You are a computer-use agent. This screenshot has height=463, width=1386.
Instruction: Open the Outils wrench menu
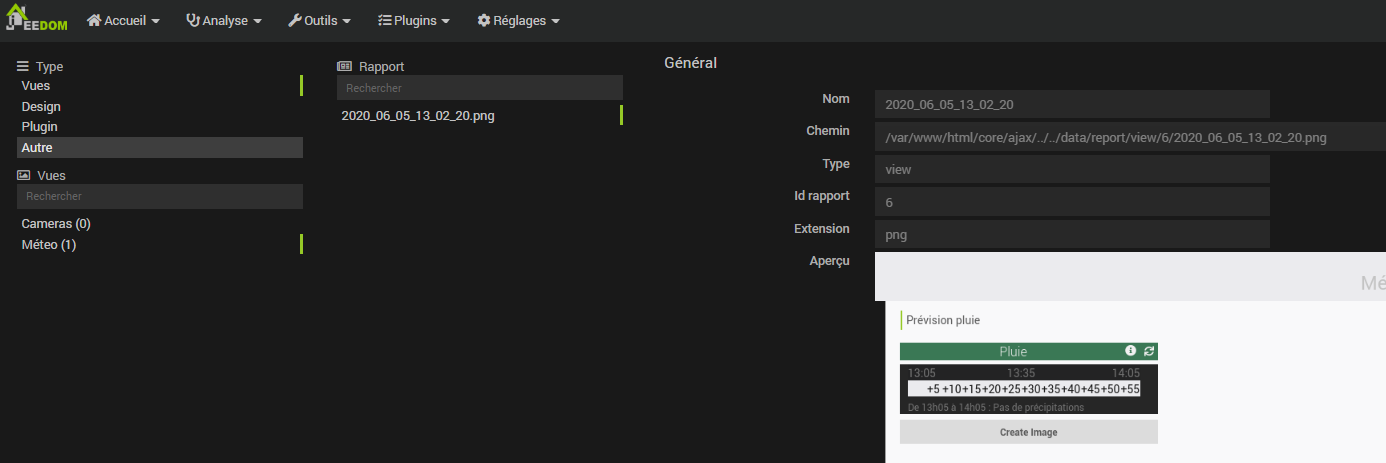pyautogui.click(x=319, y=21)
